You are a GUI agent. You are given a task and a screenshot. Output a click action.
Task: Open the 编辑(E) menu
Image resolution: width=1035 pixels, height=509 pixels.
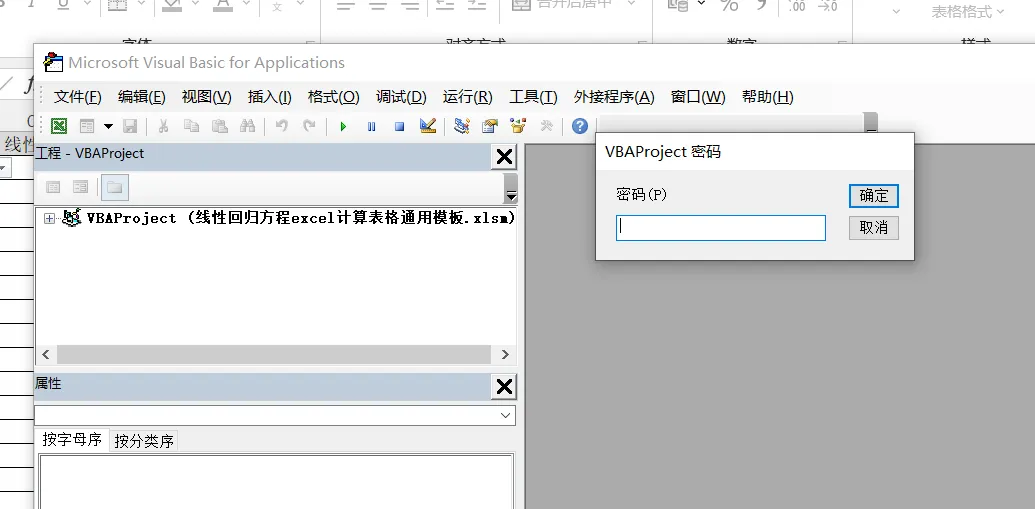141,97
